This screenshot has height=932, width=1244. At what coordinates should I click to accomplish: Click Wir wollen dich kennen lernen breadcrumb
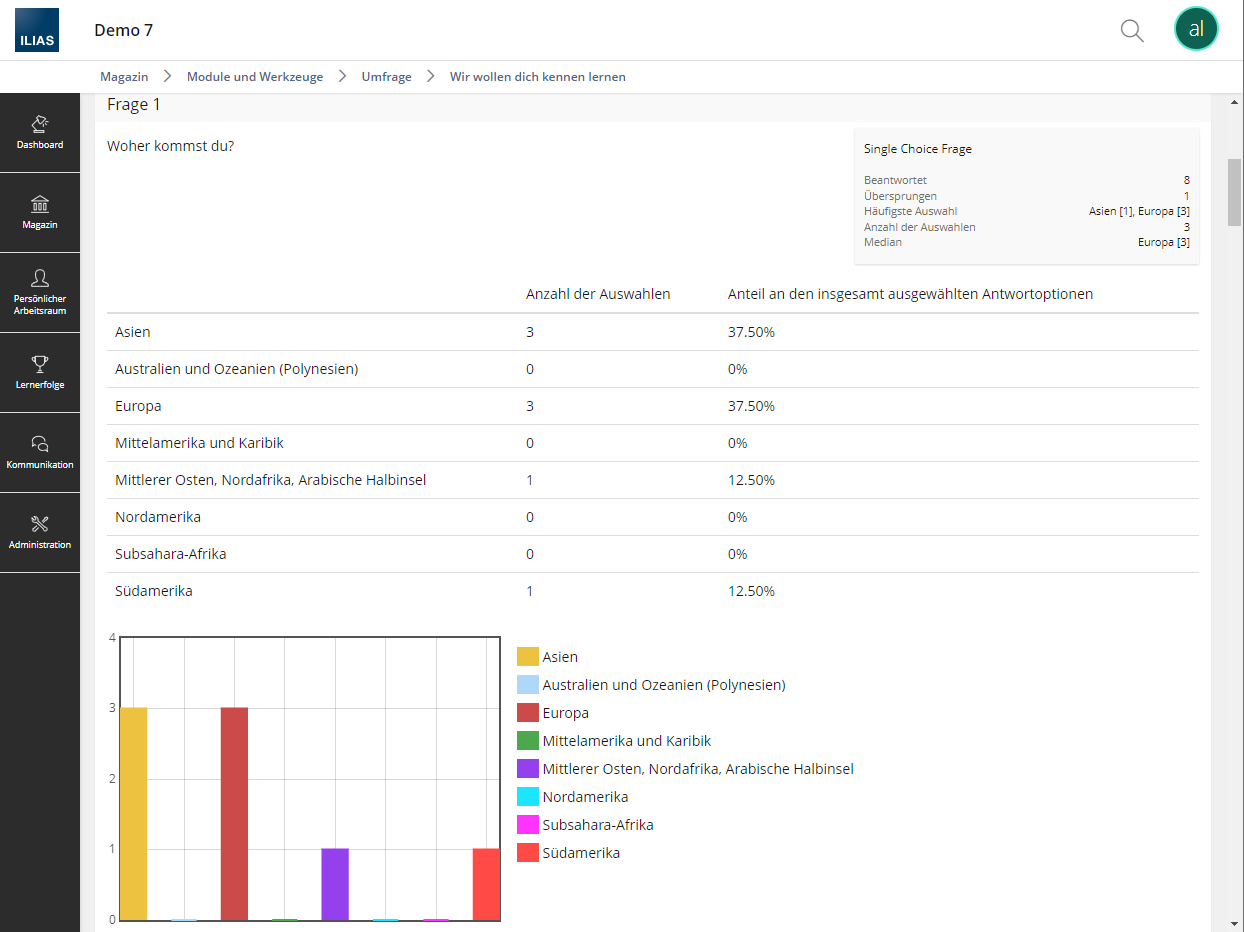[537, 77]
